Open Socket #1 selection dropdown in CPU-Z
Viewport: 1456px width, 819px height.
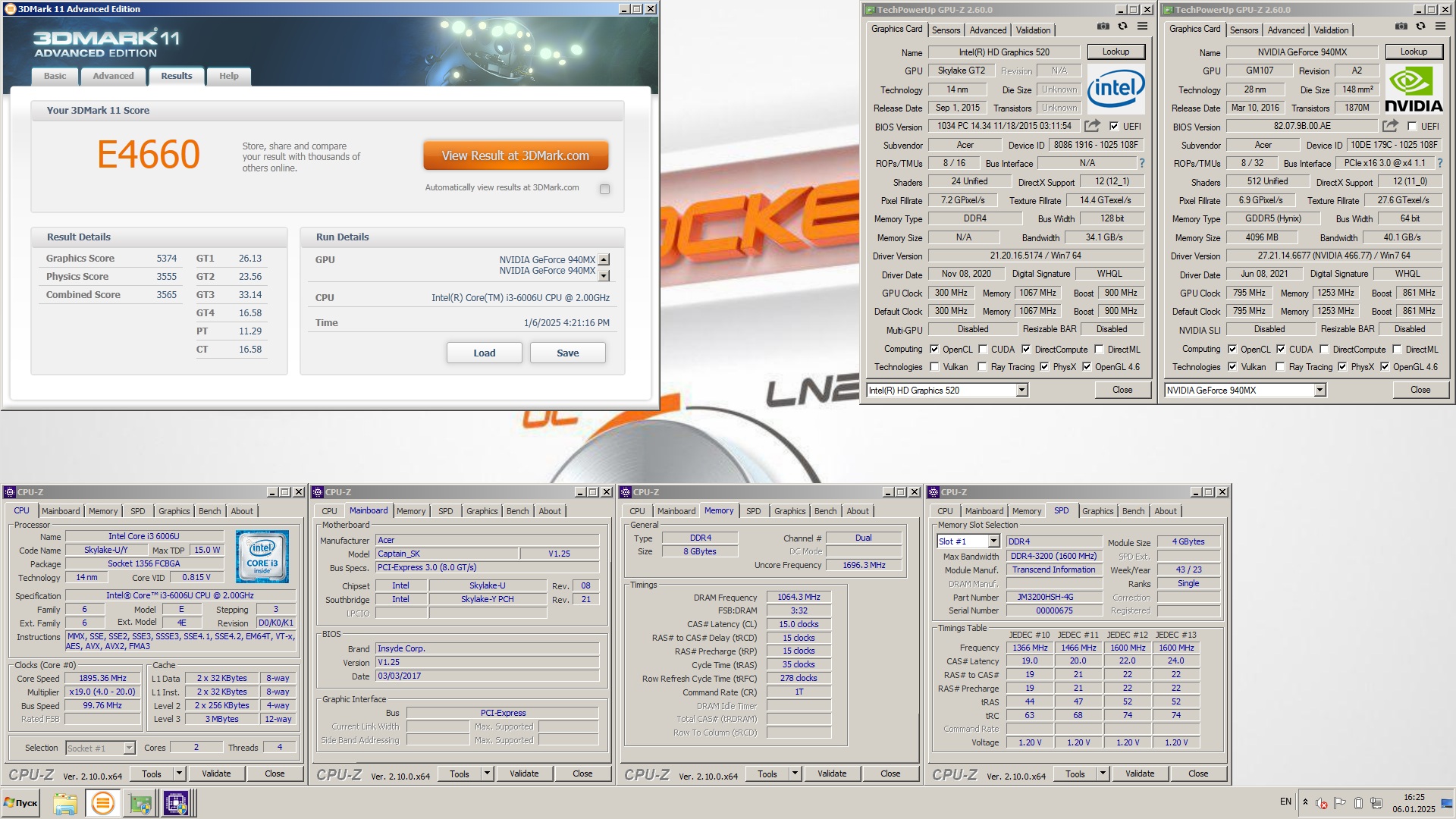(x=100, y=748)
